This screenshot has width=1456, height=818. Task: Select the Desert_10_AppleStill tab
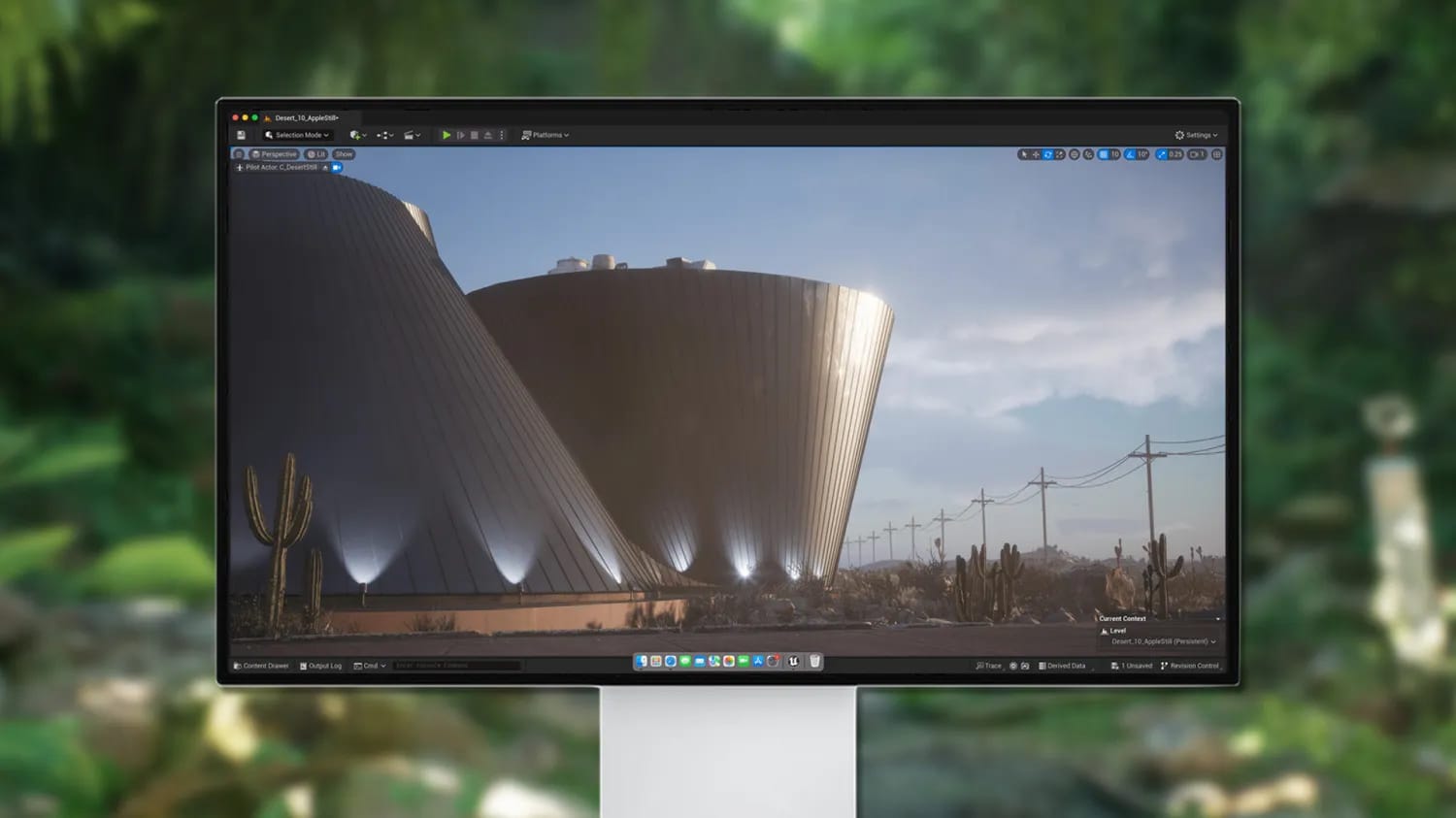coord(306,117)
